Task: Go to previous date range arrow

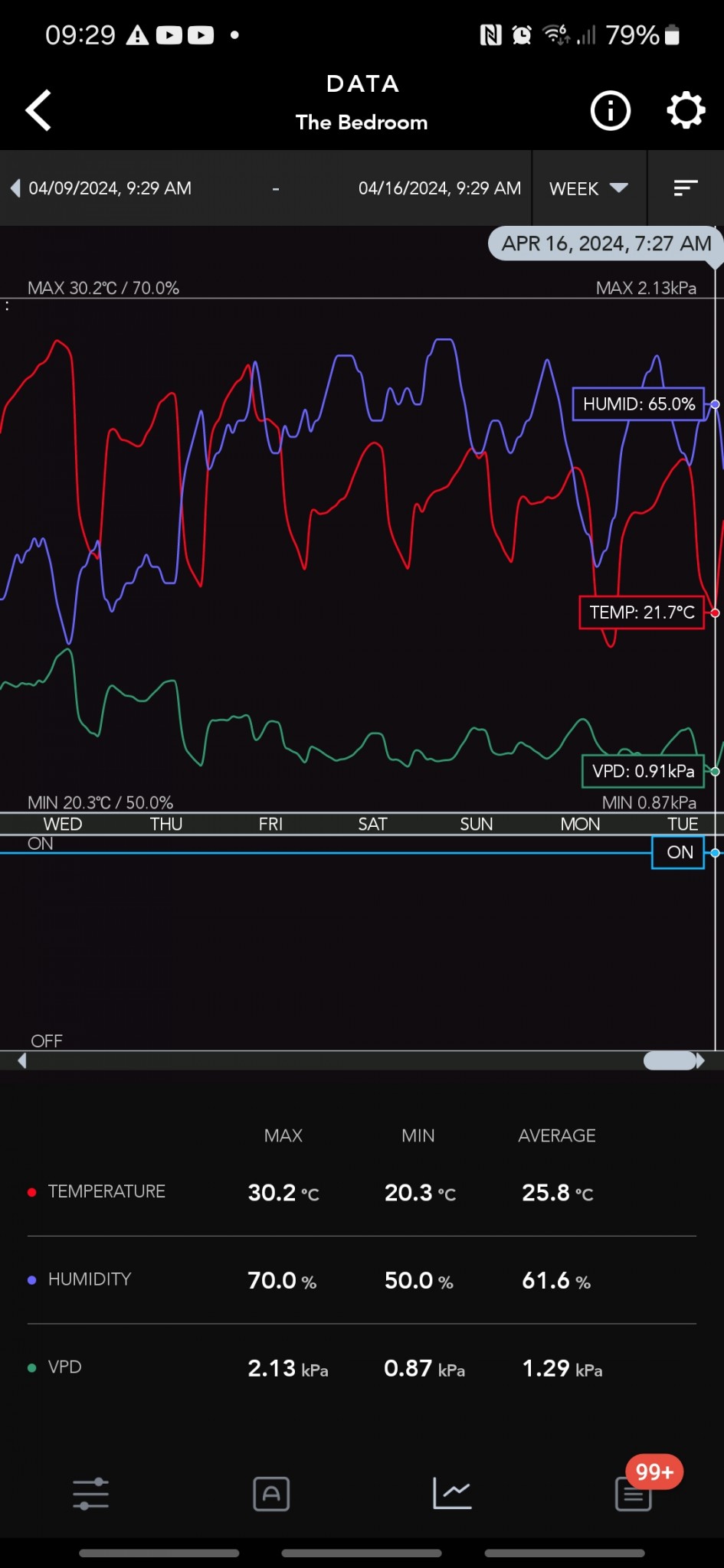Action: [x=15, y=188]
